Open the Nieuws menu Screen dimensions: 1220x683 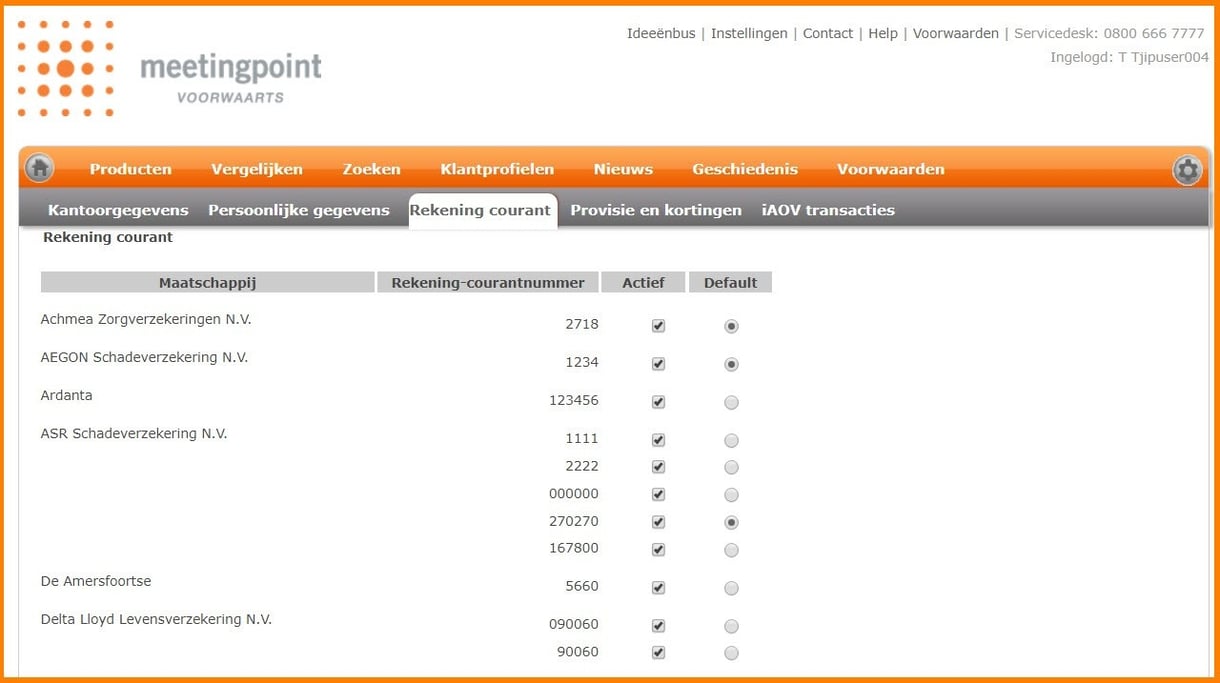click(x=623, y=169)
